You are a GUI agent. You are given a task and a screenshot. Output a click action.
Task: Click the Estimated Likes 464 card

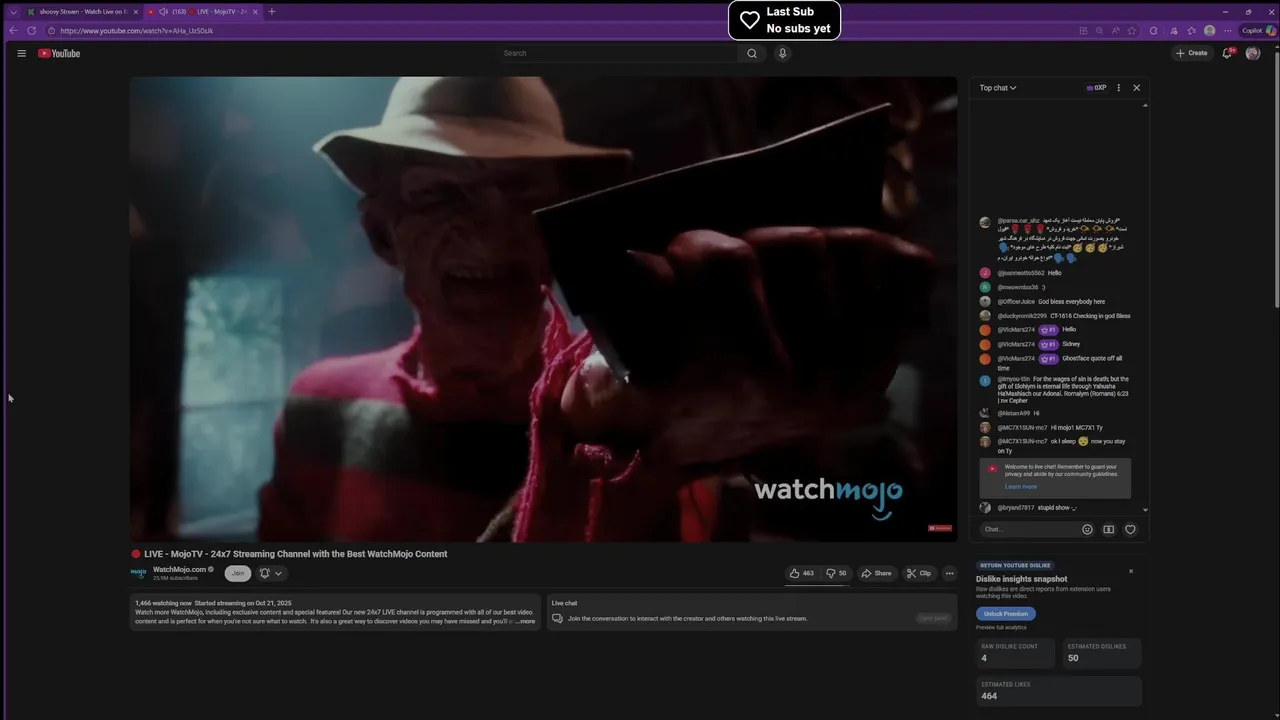click(x=1059, y=691)
